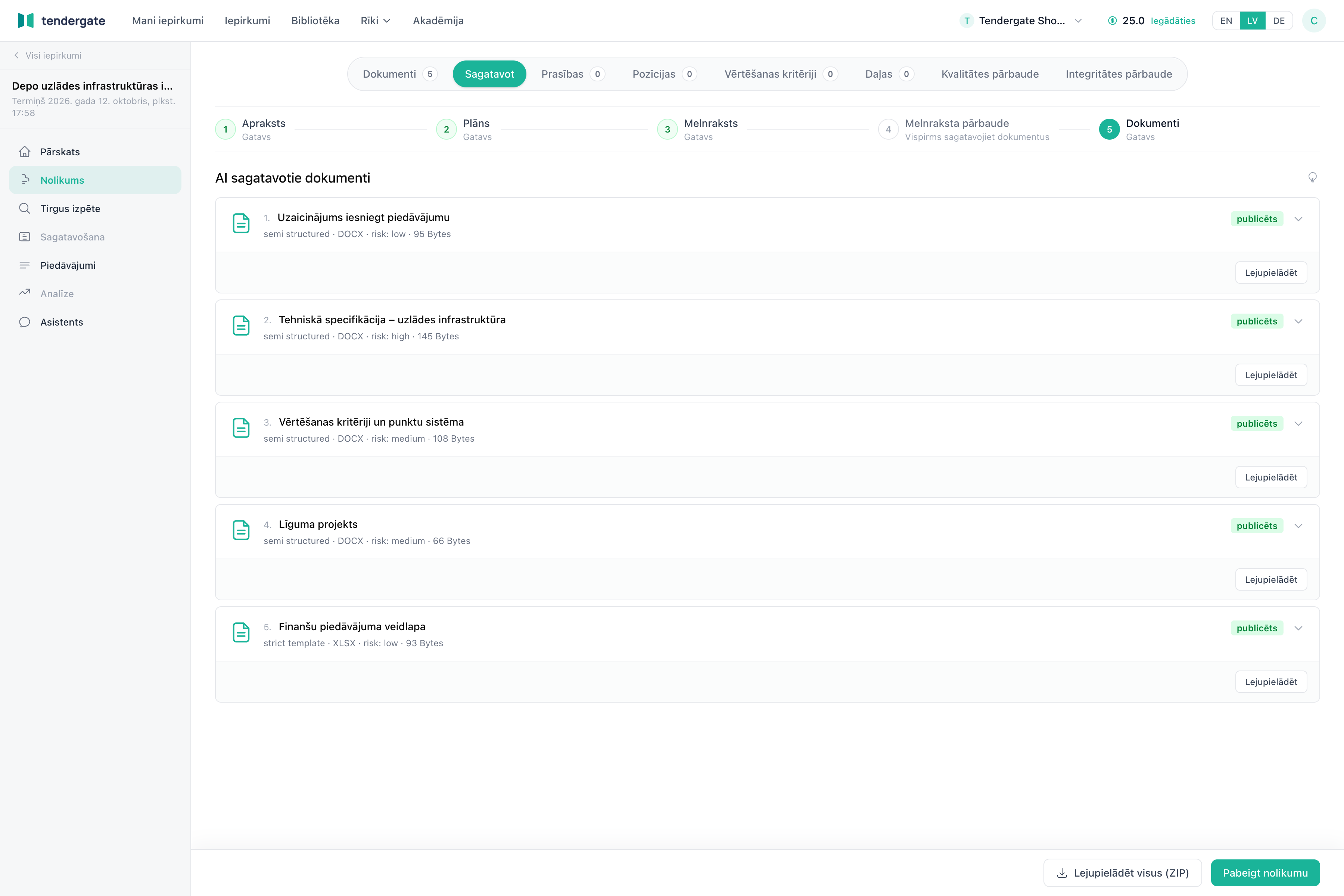Click the Tirgus izpēte search icon
Image resolution: width=1344 pixels, height=896 pixels.
(x=25, y=208)
